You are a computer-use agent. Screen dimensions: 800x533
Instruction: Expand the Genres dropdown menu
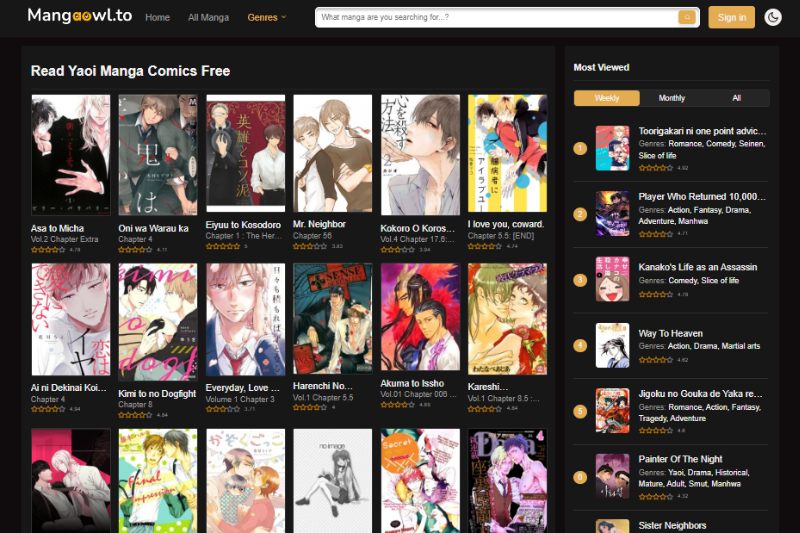point(267,17)
